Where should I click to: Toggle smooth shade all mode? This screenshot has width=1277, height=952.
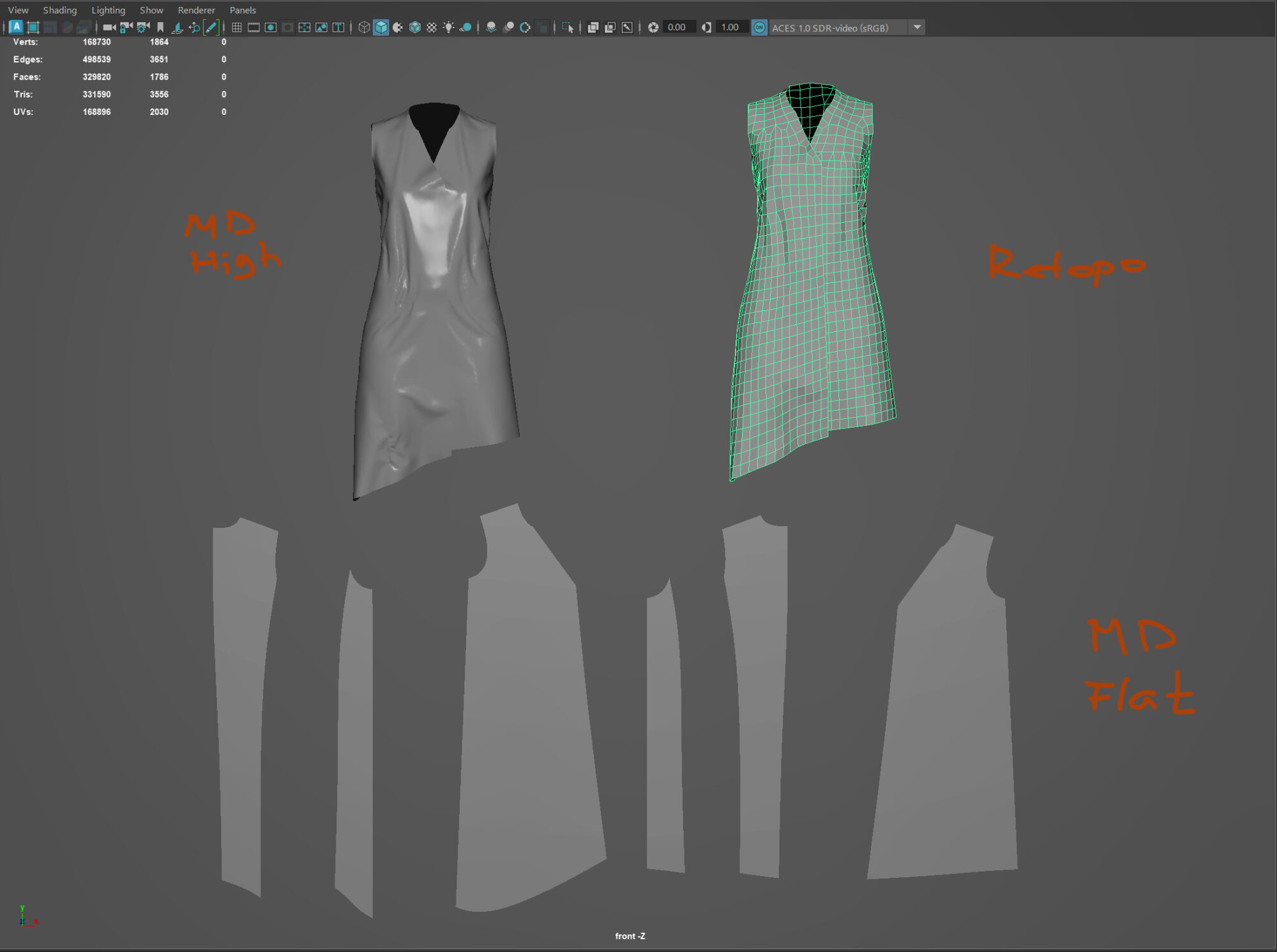[381, 27]
